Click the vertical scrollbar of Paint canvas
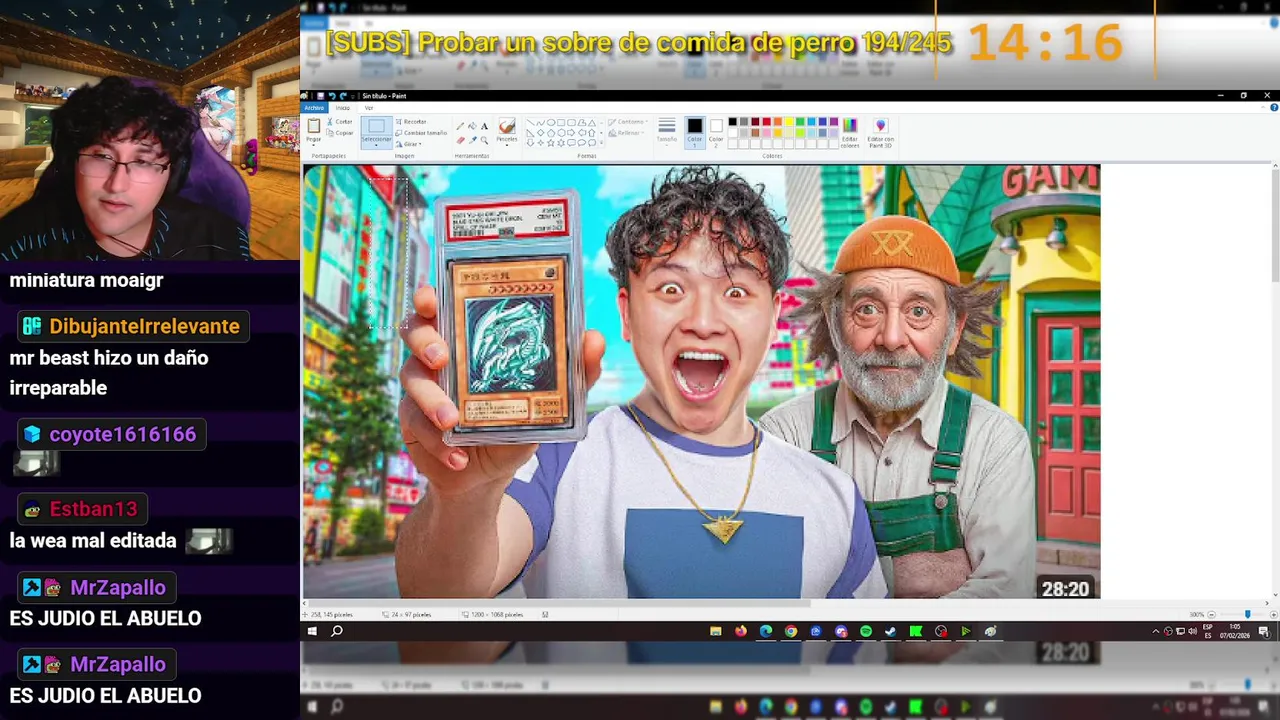The image size is (1280, 720). point(1275,225)
